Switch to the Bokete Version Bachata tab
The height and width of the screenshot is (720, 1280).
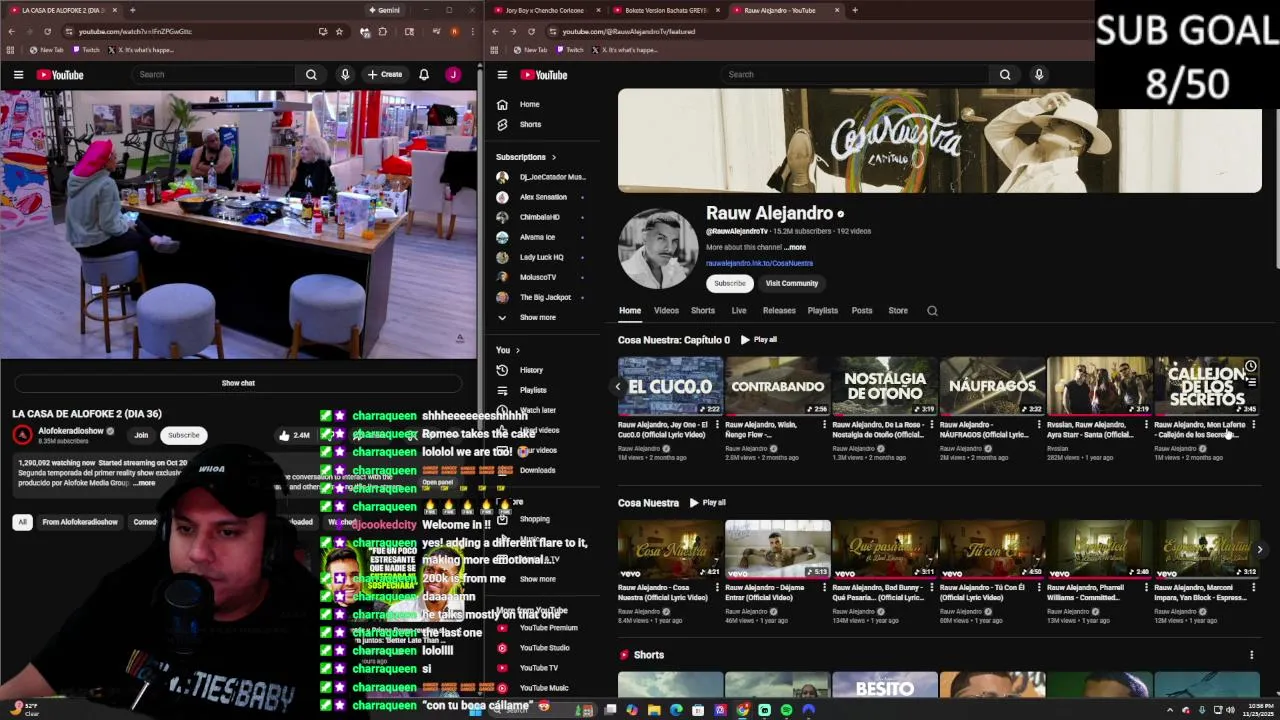(x=665, y=10)
